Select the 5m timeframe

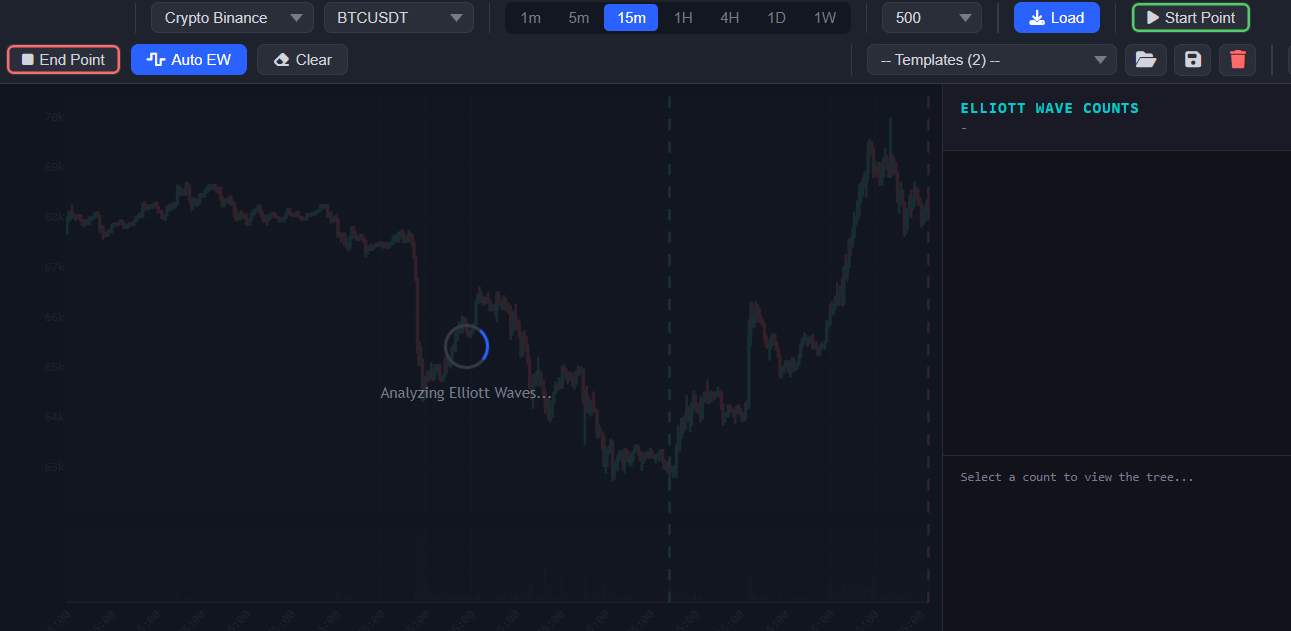579,18
